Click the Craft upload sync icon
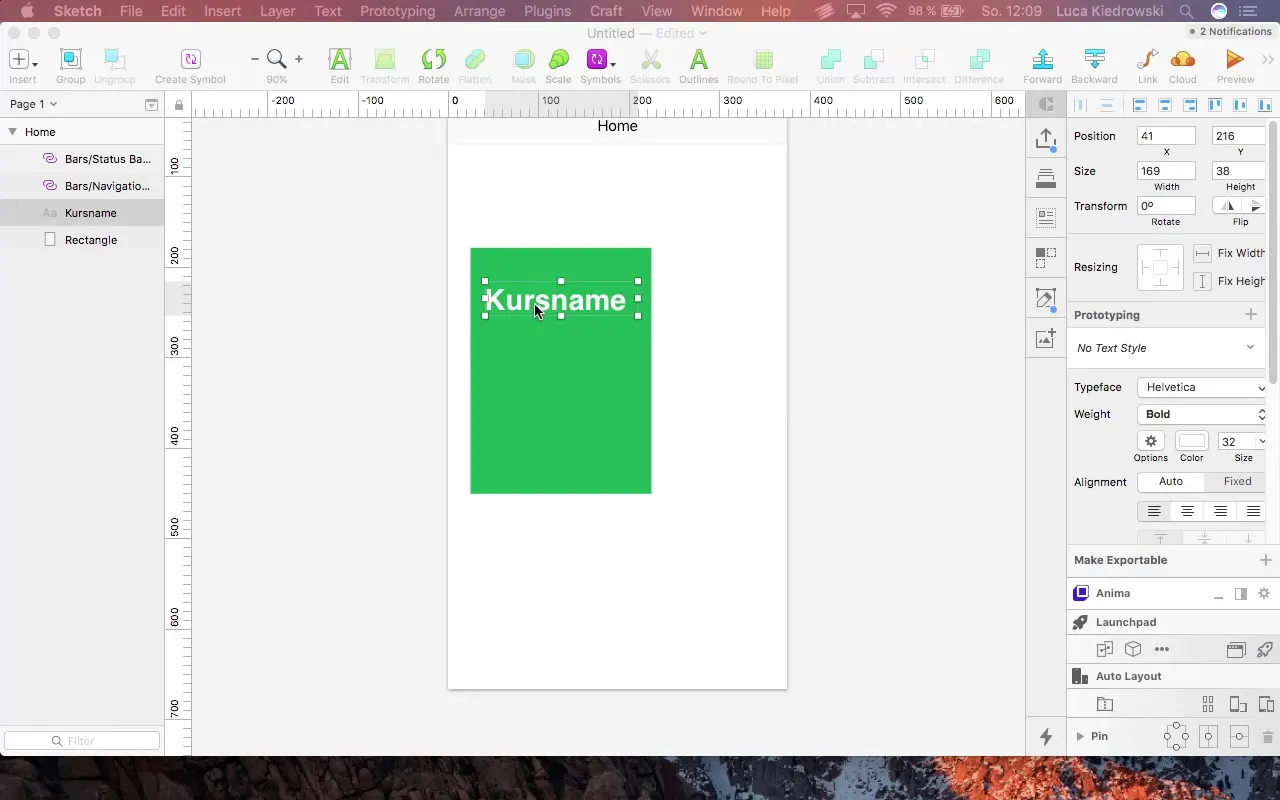This screenshot has width=1280, height=800. click(1046, 140)
